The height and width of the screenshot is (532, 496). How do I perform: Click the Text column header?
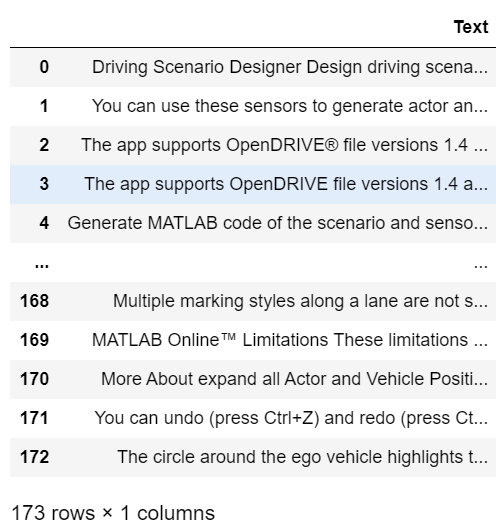tap(471, 27)
